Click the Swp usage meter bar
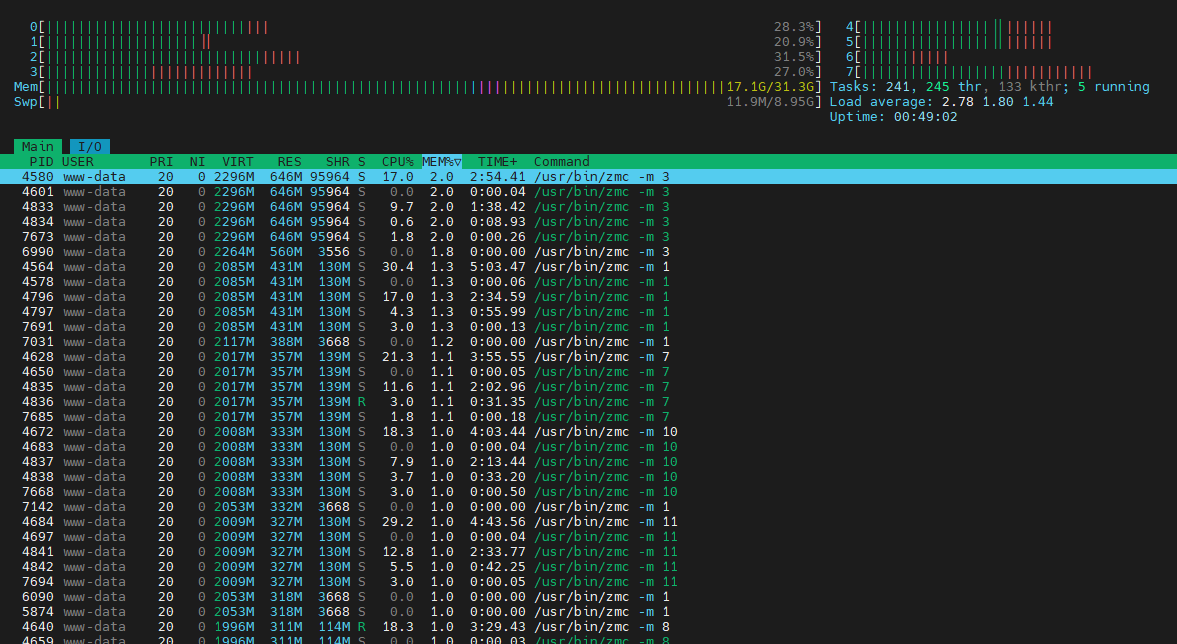1177x644 pixels. point(417,102)
